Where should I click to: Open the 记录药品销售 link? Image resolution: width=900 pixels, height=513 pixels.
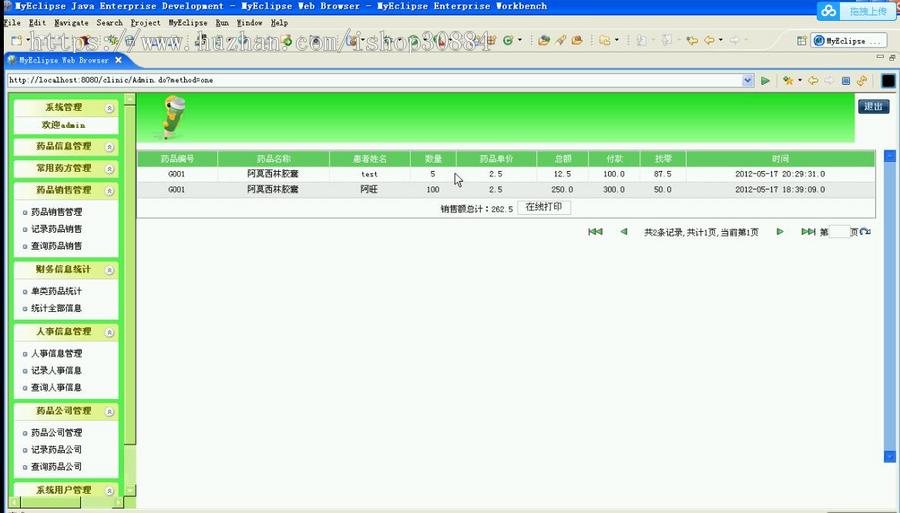pos(56,229)
